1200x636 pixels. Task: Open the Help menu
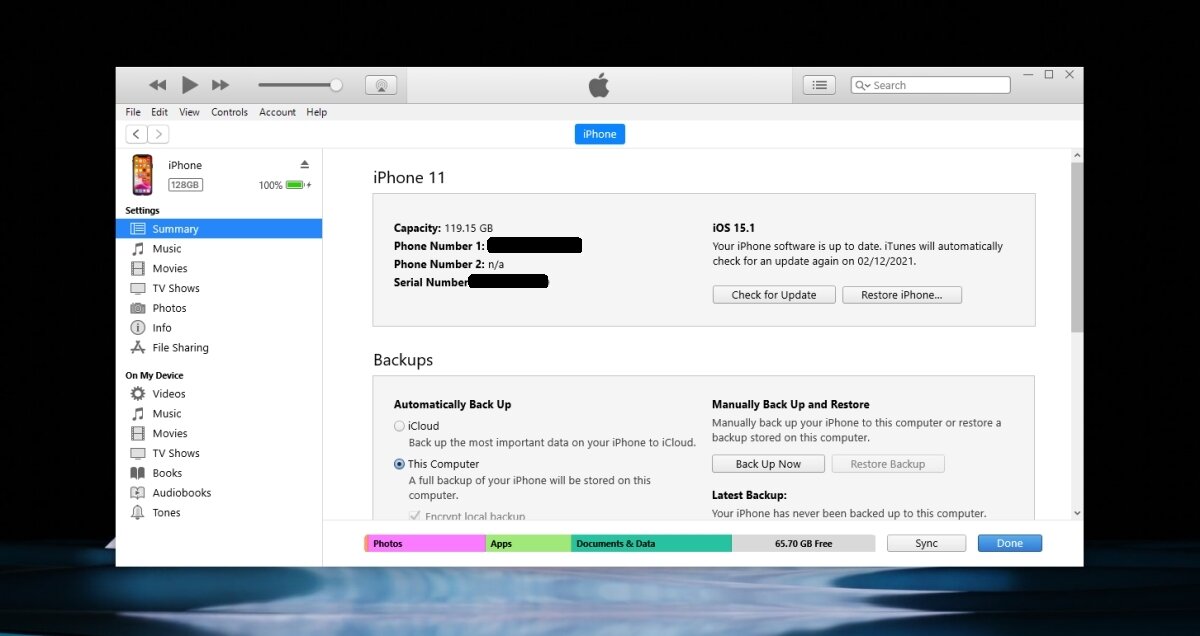coord(316,112)
